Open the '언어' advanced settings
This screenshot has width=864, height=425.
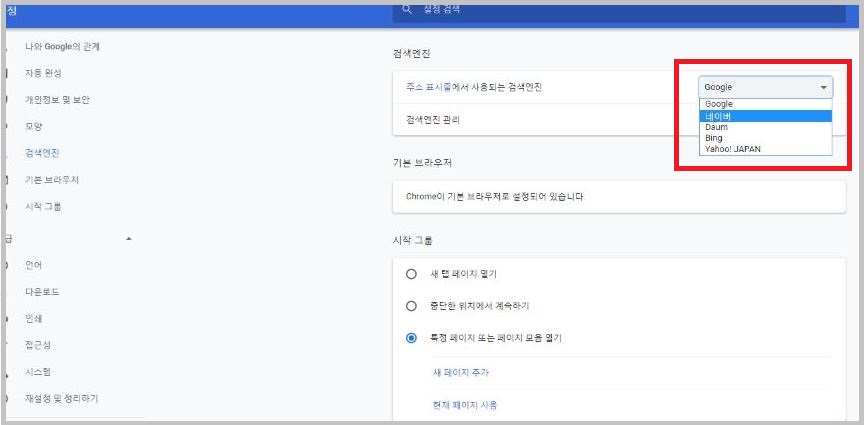pyautogui.click(x=34, y=265)
